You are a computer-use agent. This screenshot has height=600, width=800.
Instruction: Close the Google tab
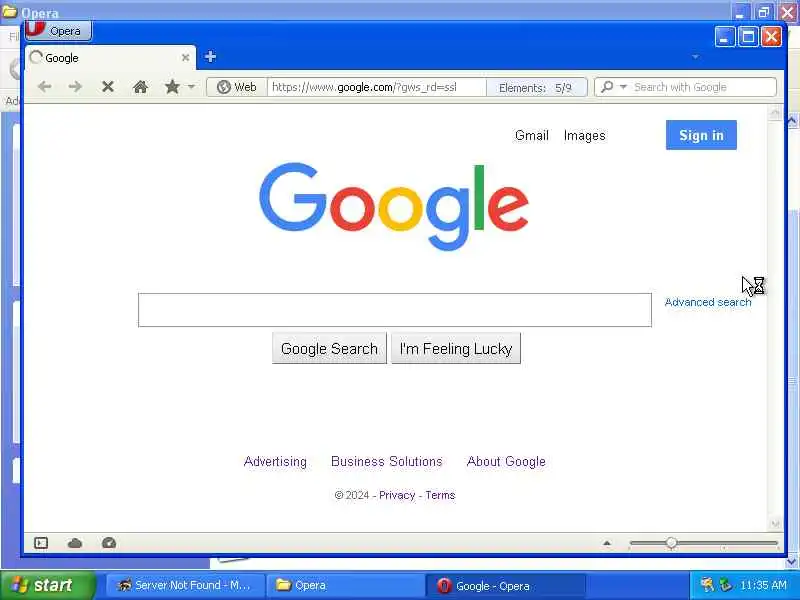pos(186,58)
